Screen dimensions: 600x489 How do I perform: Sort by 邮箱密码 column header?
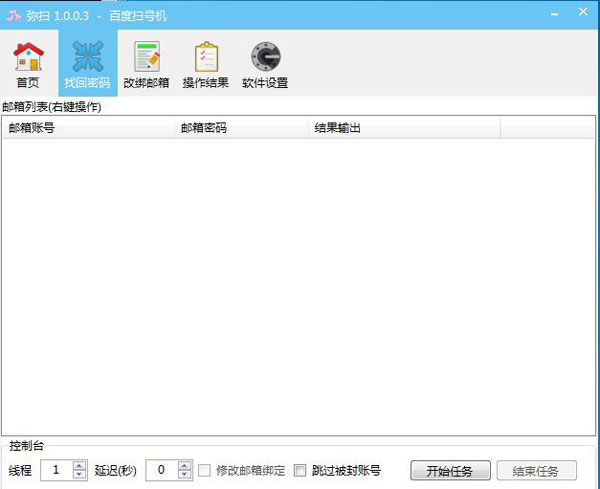coord(241,128)
